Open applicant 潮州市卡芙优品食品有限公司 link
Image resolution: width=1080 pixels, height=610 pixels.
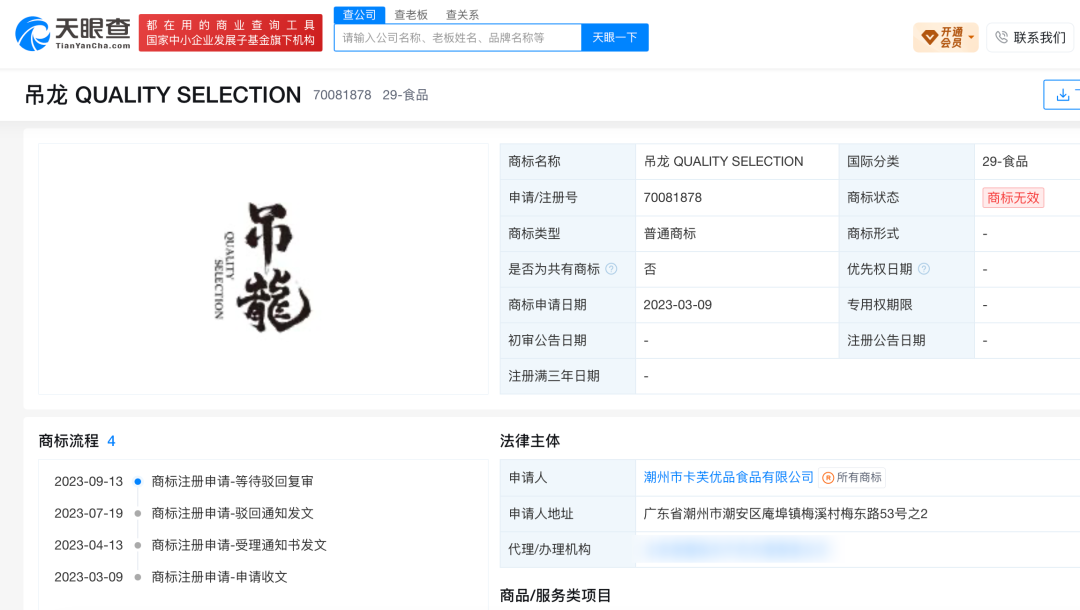pyautogui.click(x=728, y=477)
